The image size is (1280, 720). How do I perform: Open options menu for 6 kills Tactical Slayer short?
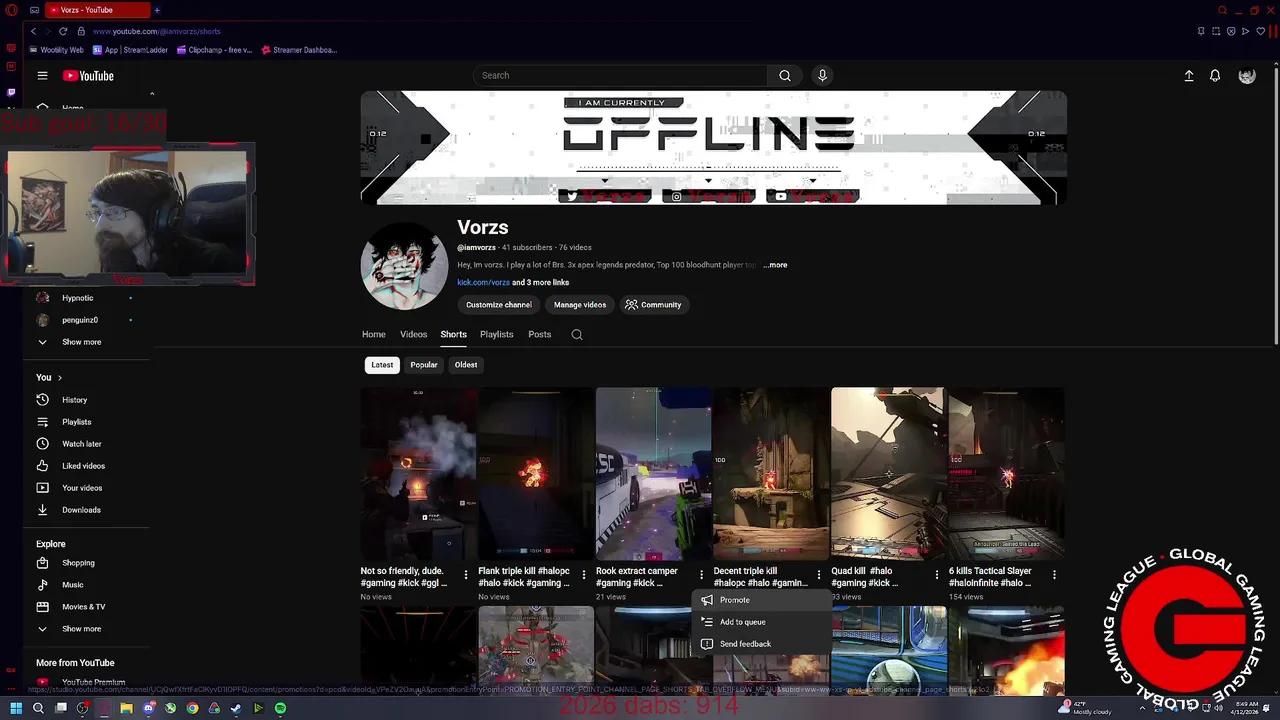1054,575
